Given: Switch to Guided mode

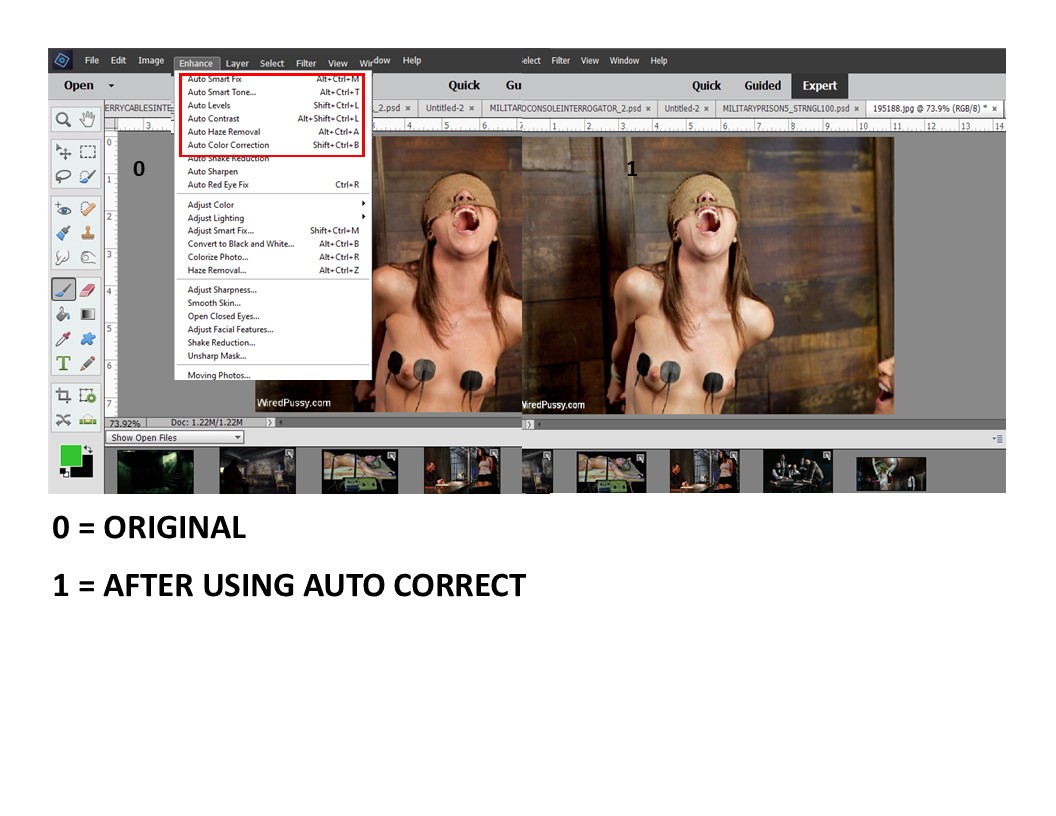Looking at the screenshot, I should click(x=763, y=86).
